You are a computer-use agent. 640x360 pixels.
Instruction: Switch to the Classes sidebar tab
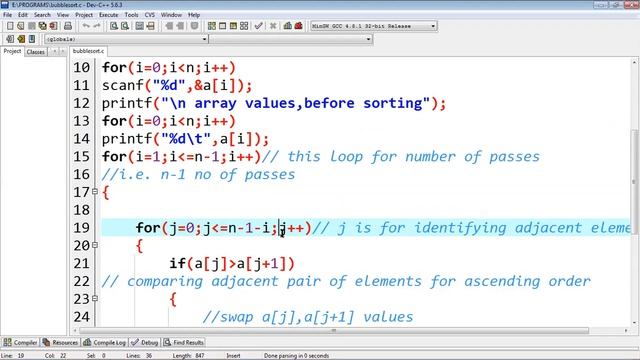point(36,52)
